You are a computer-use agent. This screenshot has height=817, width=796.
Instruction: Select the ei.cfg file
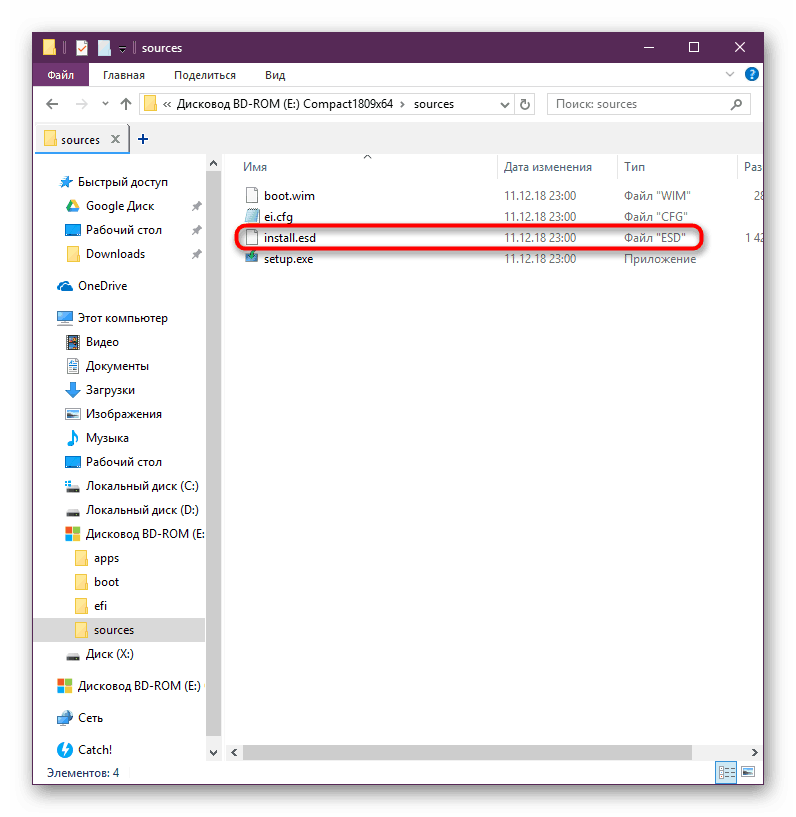pyautogui.click(x=278, y=217)
